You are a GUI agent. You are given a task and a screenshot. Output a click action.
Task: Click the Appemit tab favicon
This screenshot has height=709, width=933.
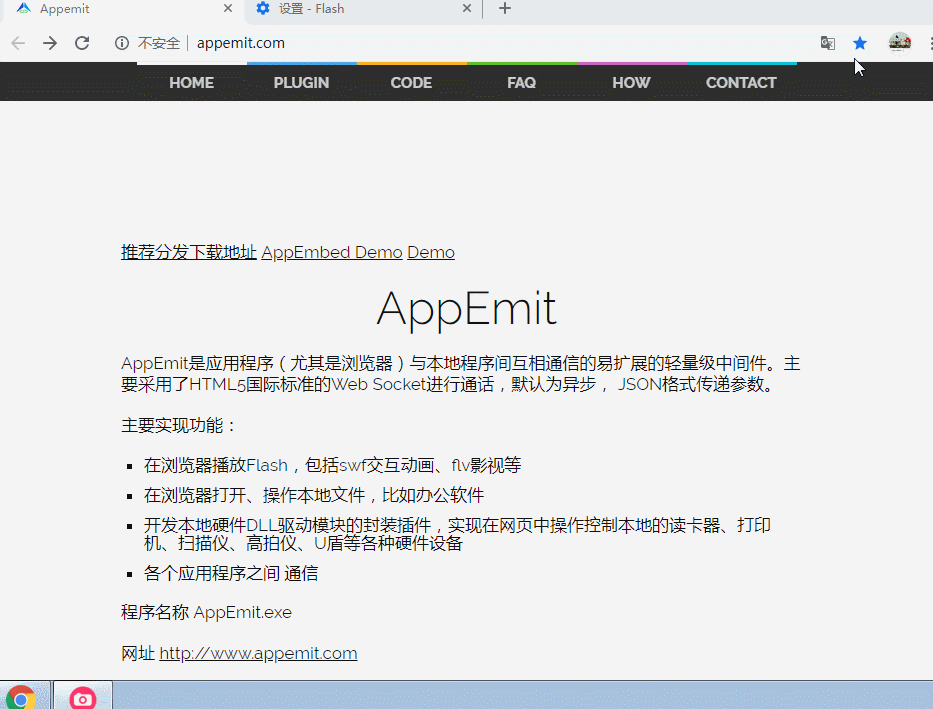pos(24,8)
